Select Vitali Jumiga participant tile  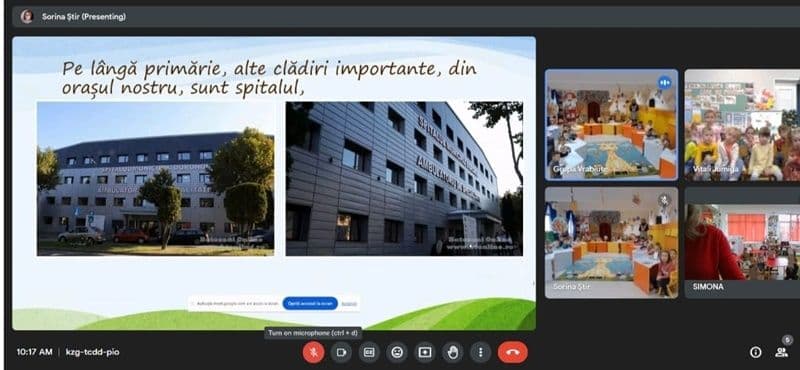(x=742, y=125)
